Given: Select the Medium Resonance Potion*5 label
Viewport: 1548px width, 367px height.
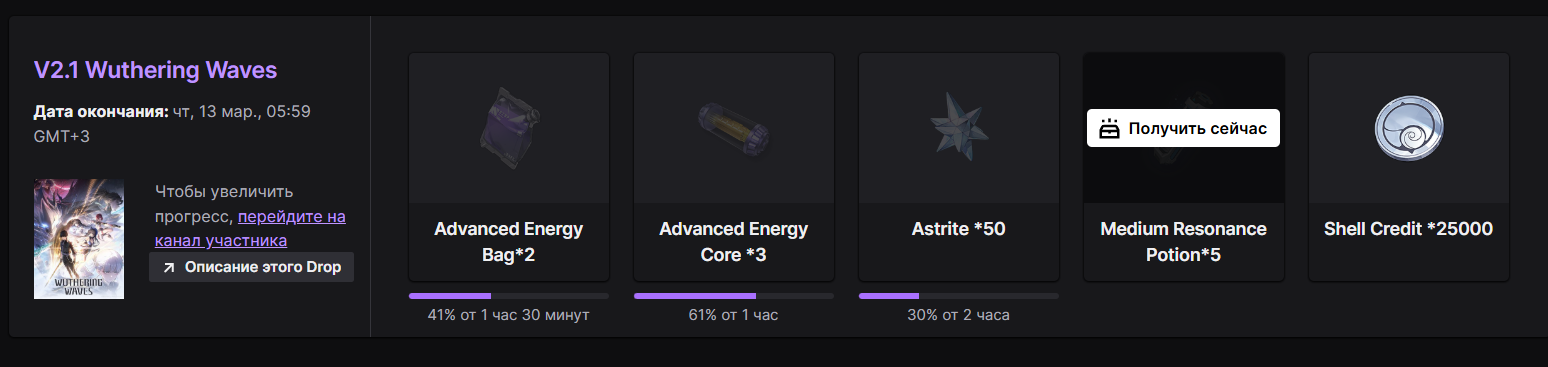Looking at the screenshot, I should pos(1183,242).
